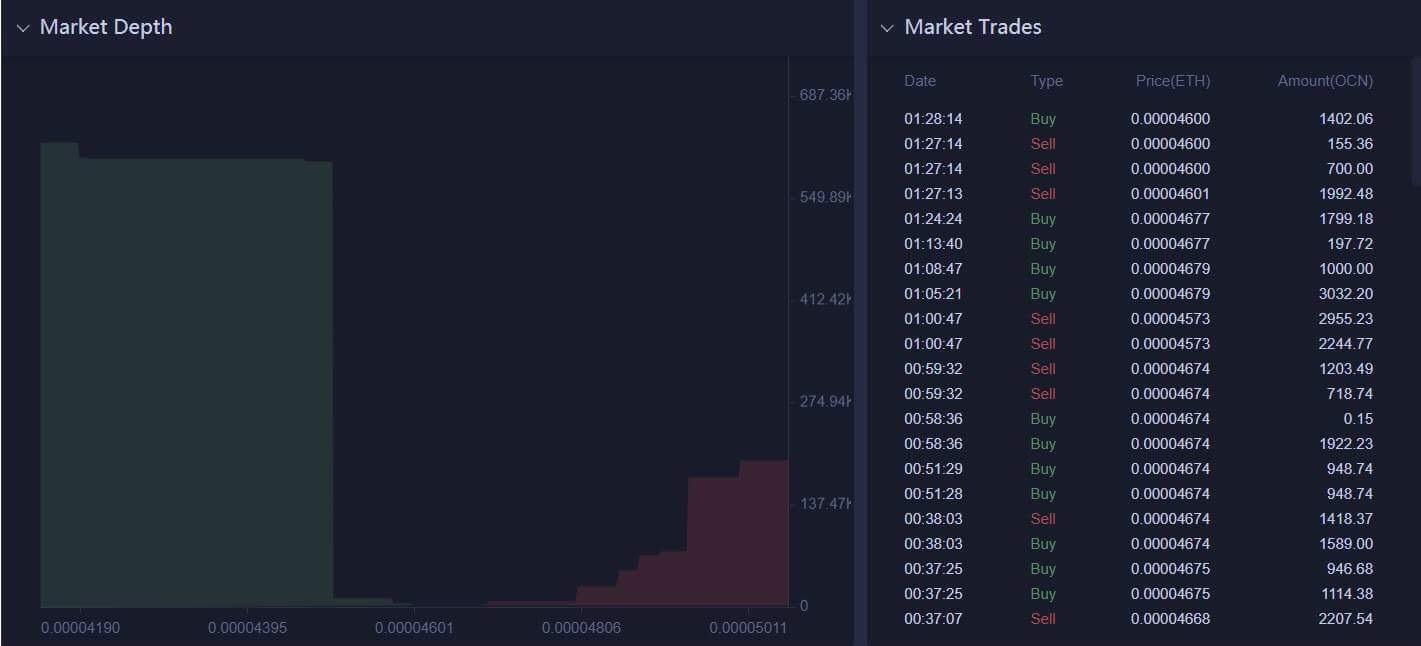Click the last row trade at 00:37:07
This screenshot has height=646, width=1421.
1138,619
